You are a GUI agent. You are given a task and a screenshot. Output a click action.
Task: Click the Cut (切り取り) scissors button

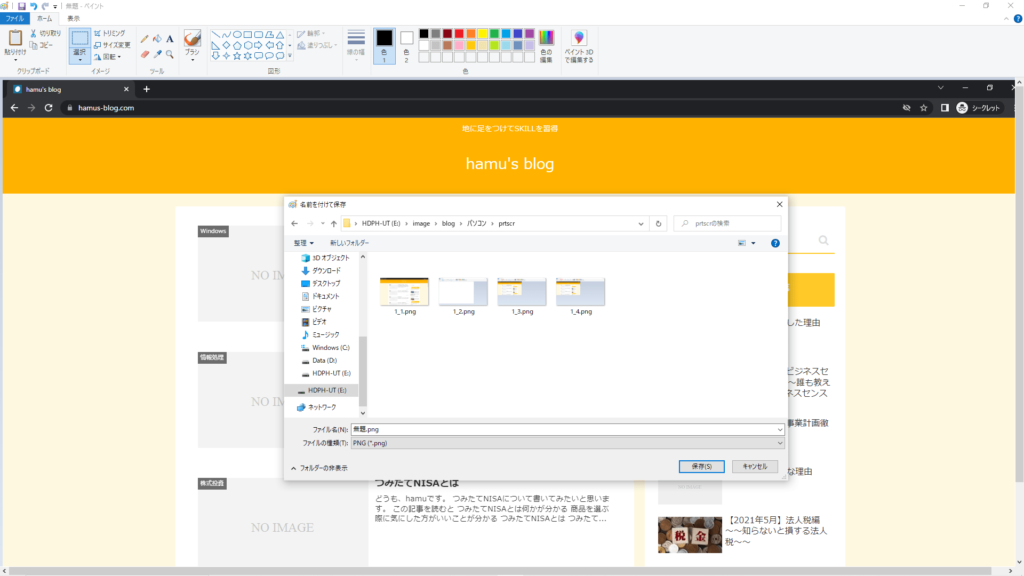[x=46, y=33]
